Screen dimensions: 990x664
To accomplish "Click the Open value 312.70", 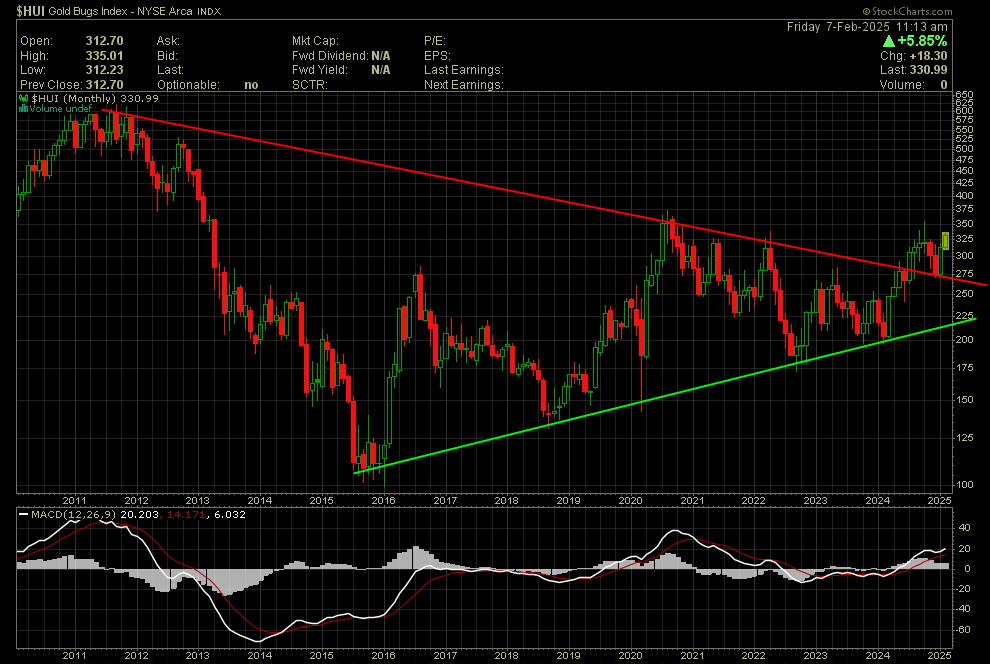I will click(104, 41).
